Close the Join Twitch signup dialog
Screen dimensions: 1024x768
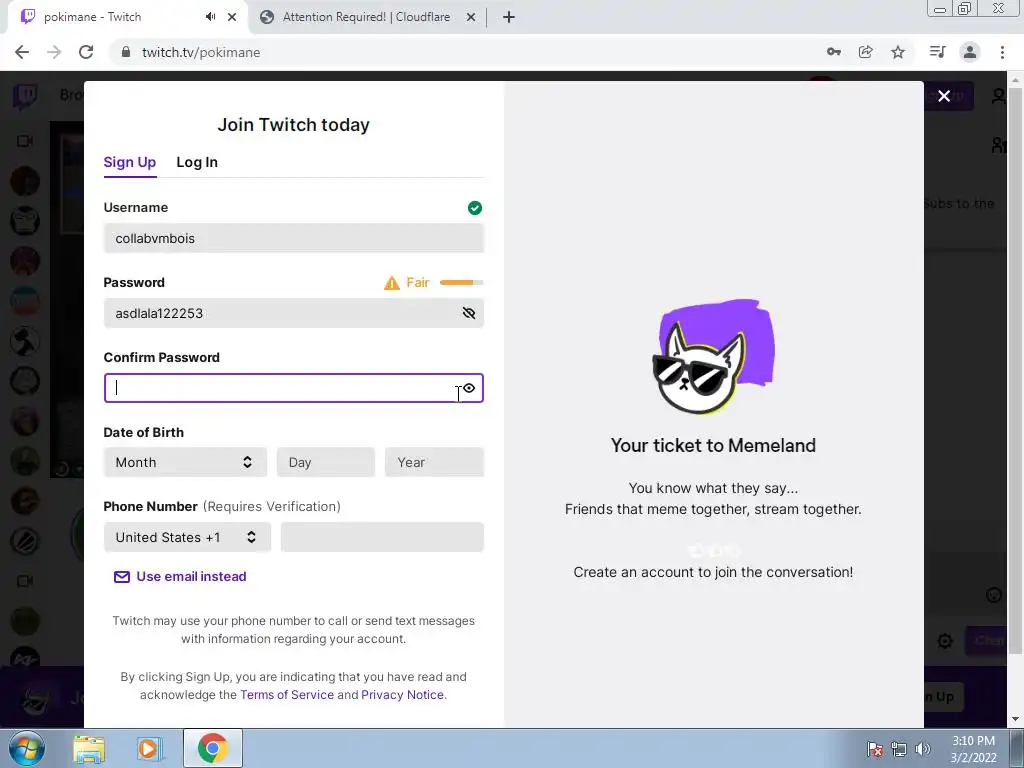pos(944,96)
